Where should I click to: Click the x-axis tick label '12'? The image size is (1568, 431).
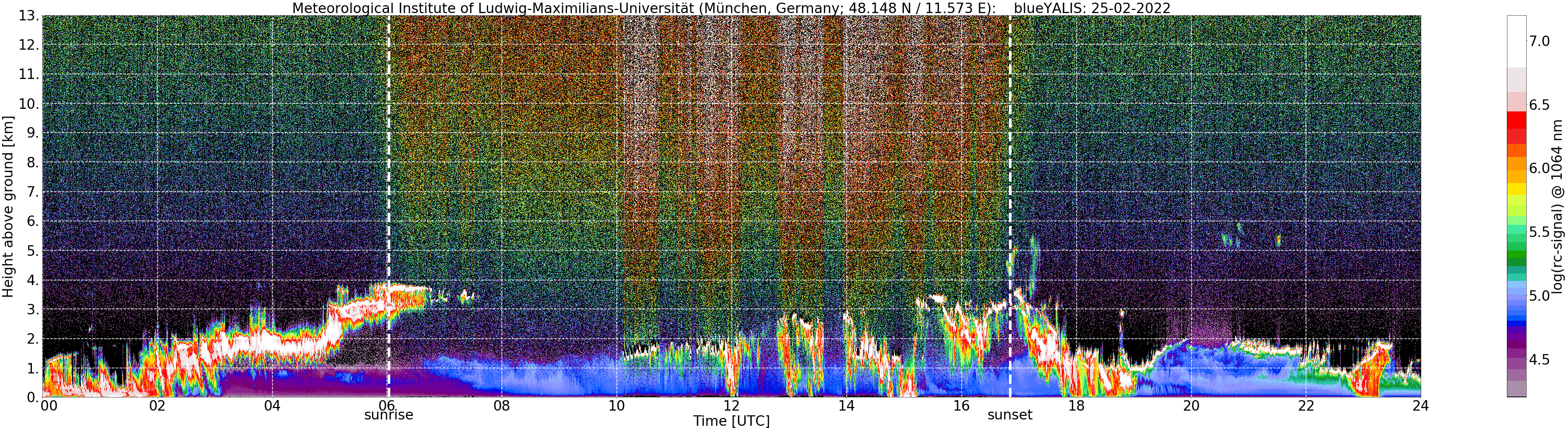click(731, 406)
